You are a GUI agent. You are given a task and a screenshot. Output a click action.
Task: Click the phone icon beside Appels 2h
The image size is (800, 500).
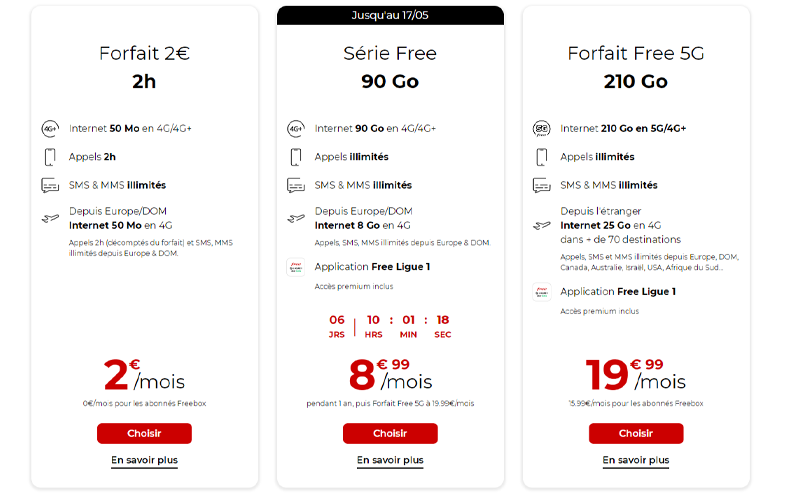50,157
